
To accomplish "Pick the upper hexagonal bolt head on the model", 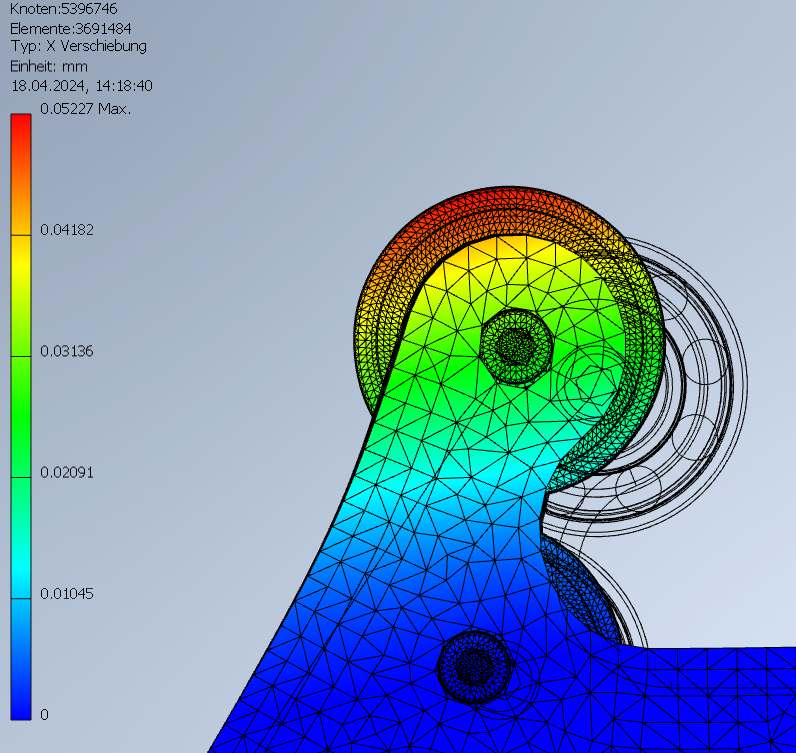I will point(516,345).
